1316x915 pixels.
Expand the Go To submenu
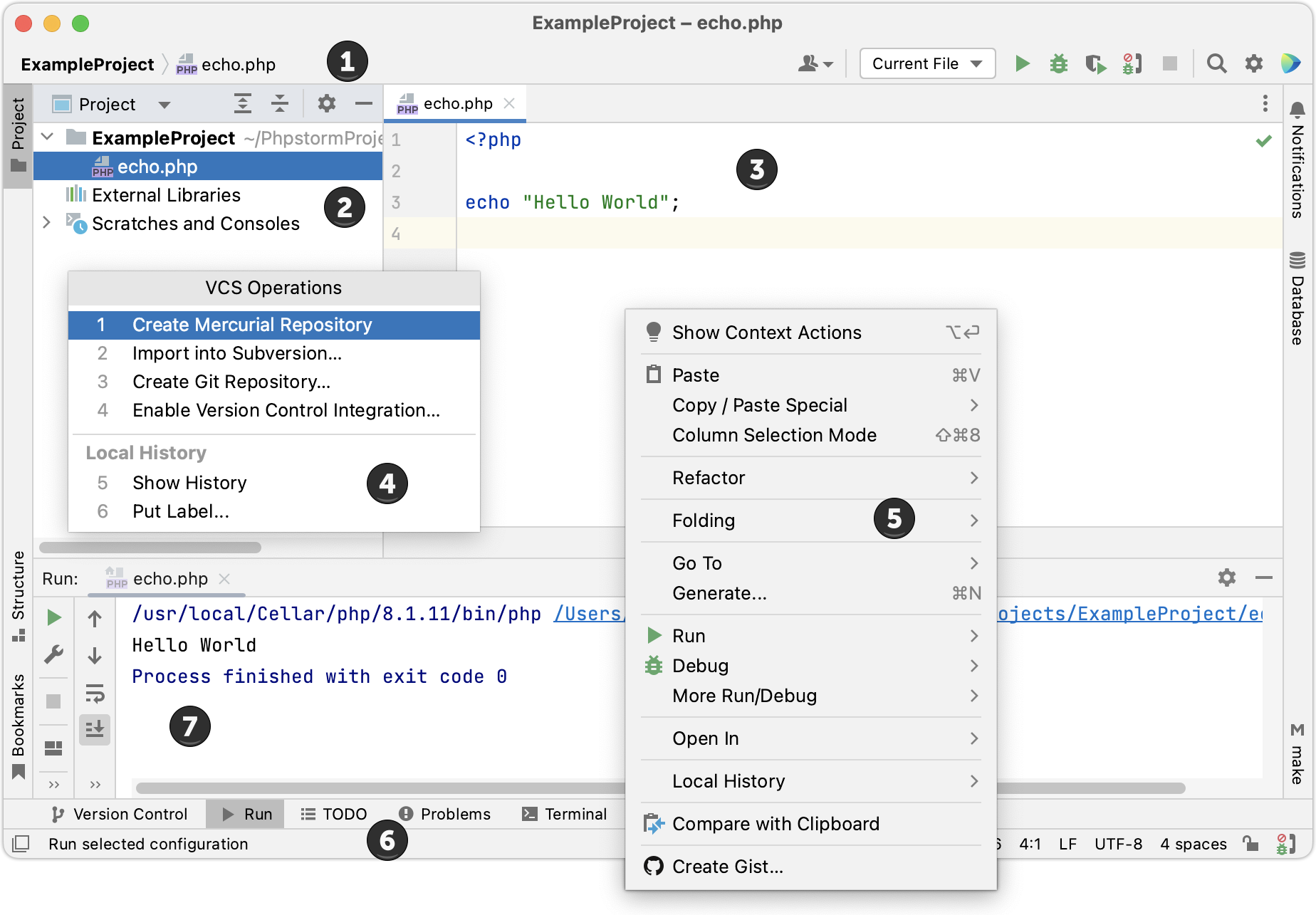pos(810,563)
